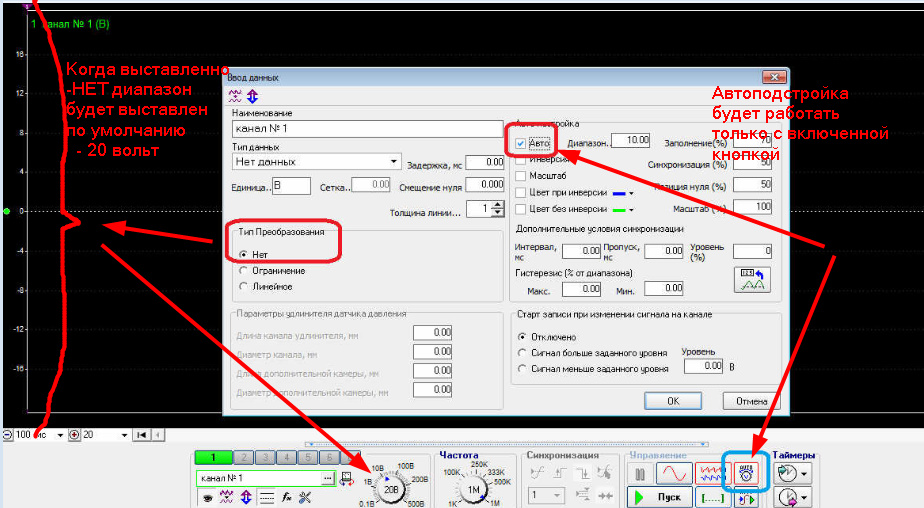Click the green bracket range button
This screenshot has height=508, width=924.
[x=712, y=497]
